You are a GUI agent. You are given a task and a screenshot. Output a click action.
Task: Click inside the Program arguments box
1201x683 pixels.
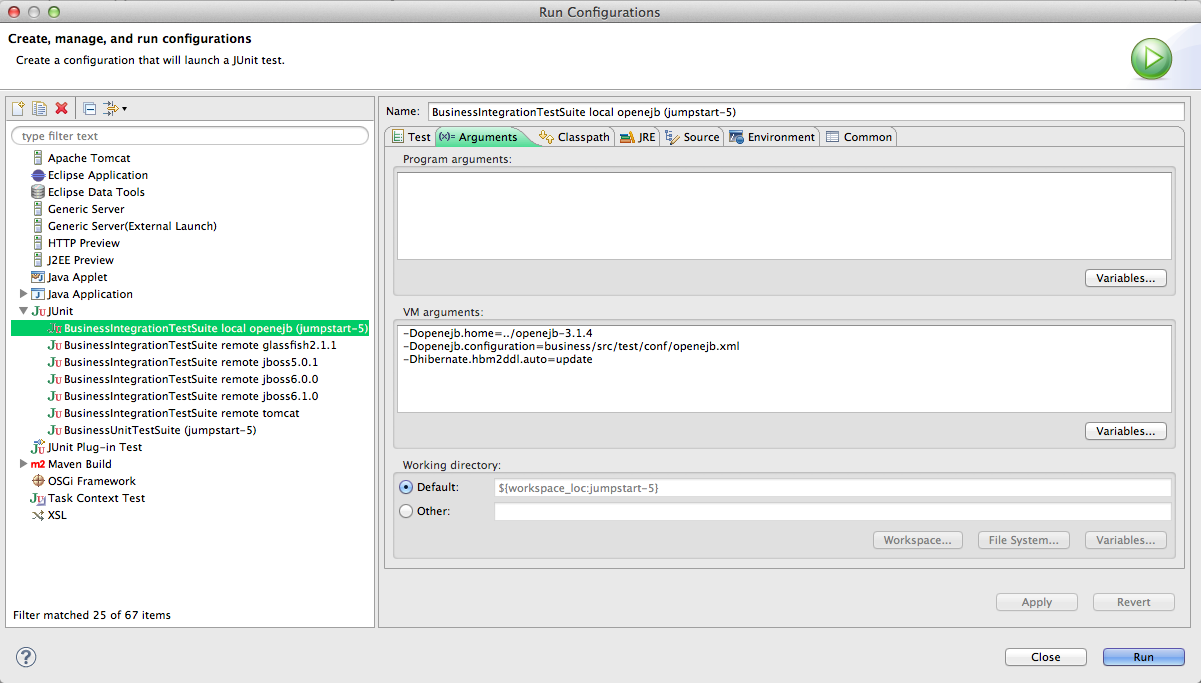click(784, 216)
